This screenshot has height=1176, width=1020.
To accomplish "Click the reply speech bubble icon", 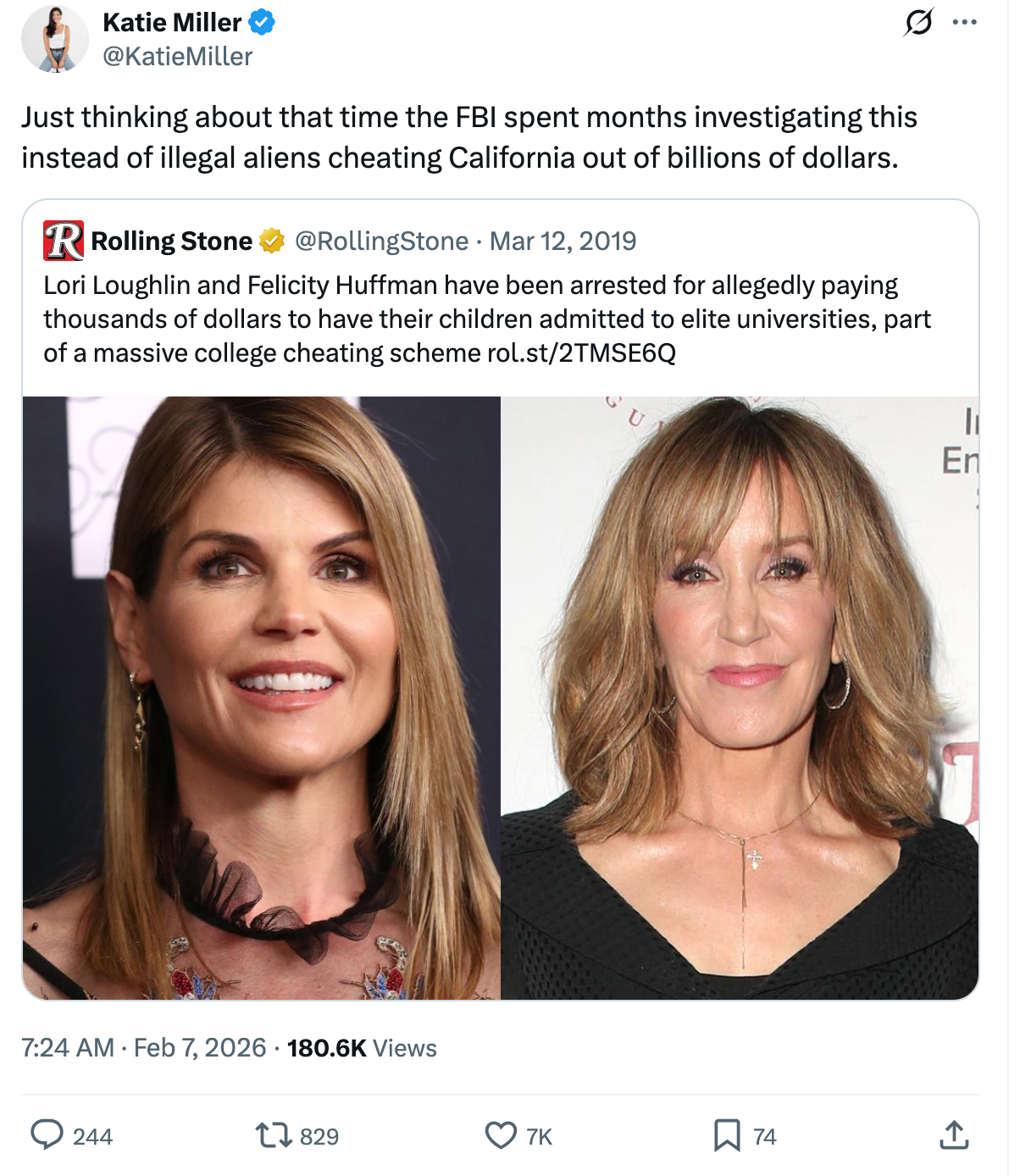I will point(47,1134).
